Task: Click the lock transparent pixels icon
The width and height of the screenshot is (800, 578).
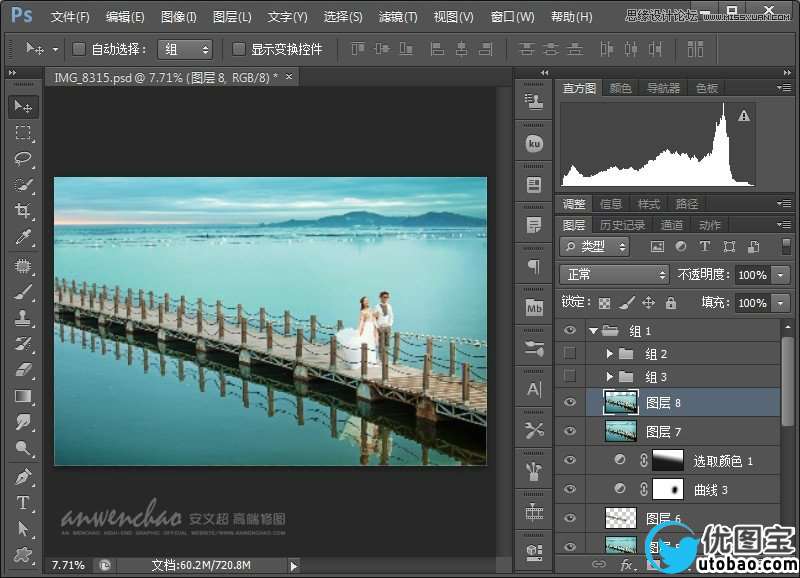Action: pos(605,303)
